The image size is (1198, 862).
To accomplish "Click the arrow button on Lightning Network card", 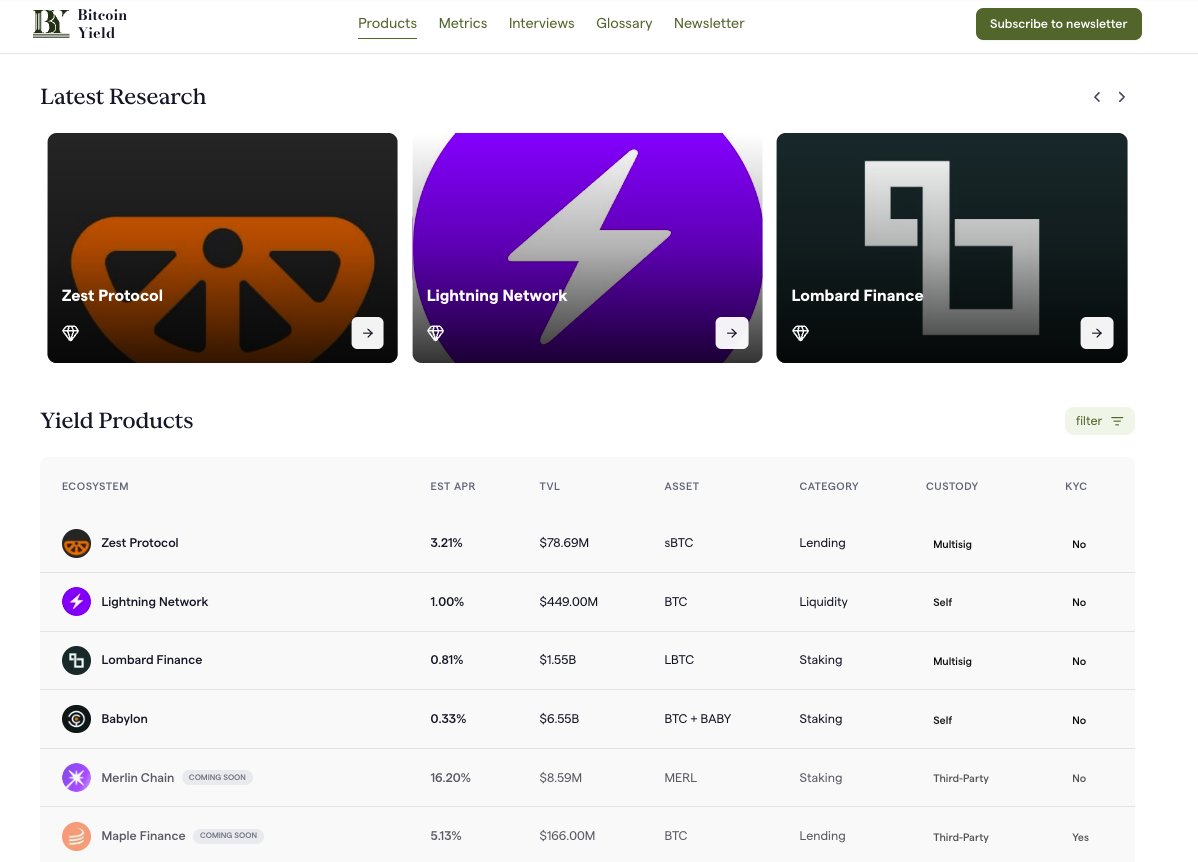I will (x=732, y=333).
